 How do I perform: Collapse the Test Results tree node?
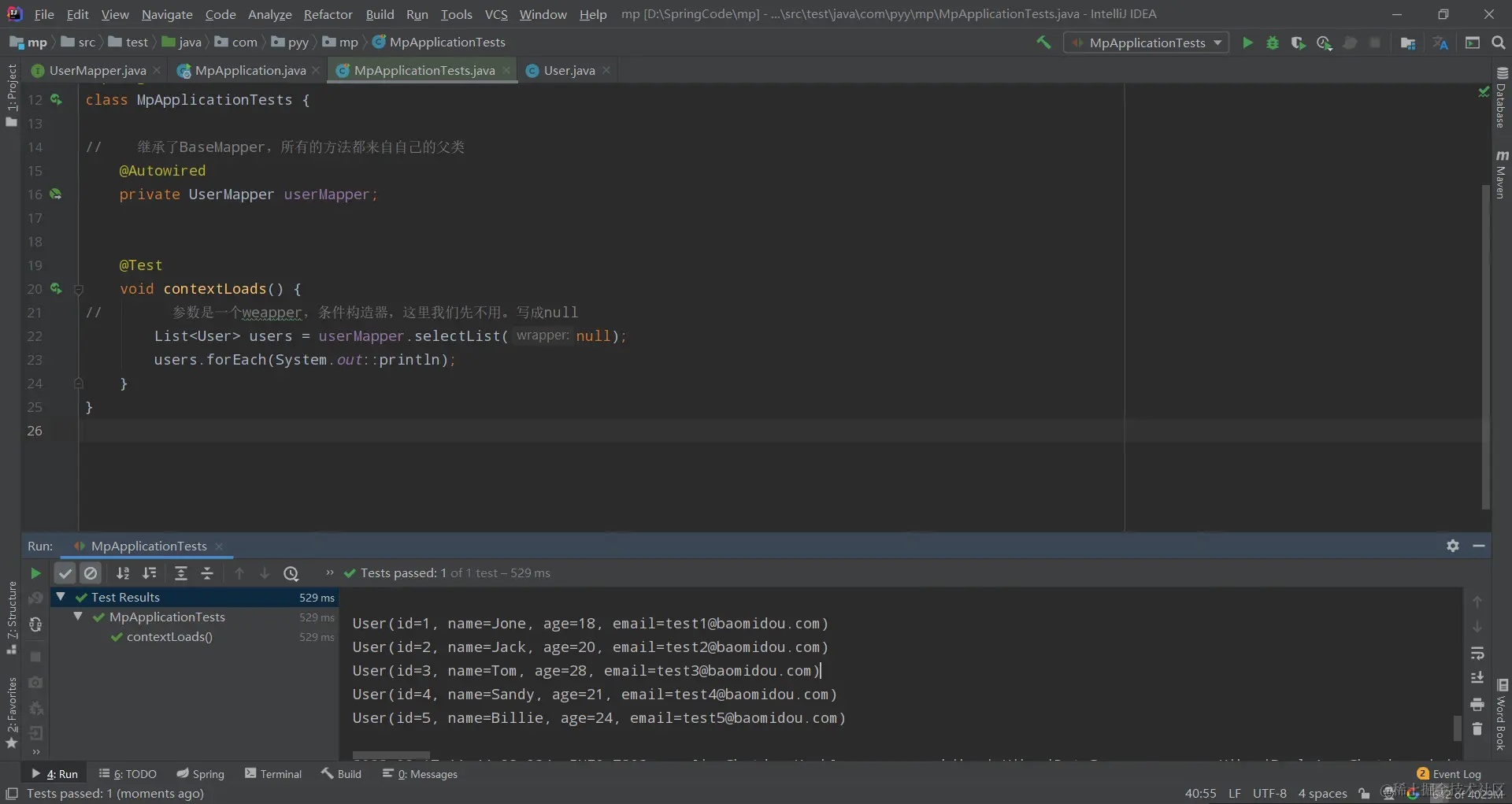point(61,597)
